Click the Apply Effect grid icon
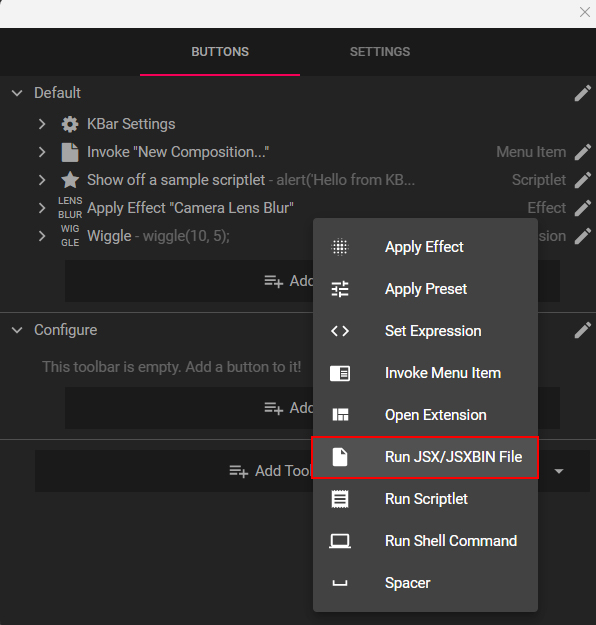 [x=340, y=247]
